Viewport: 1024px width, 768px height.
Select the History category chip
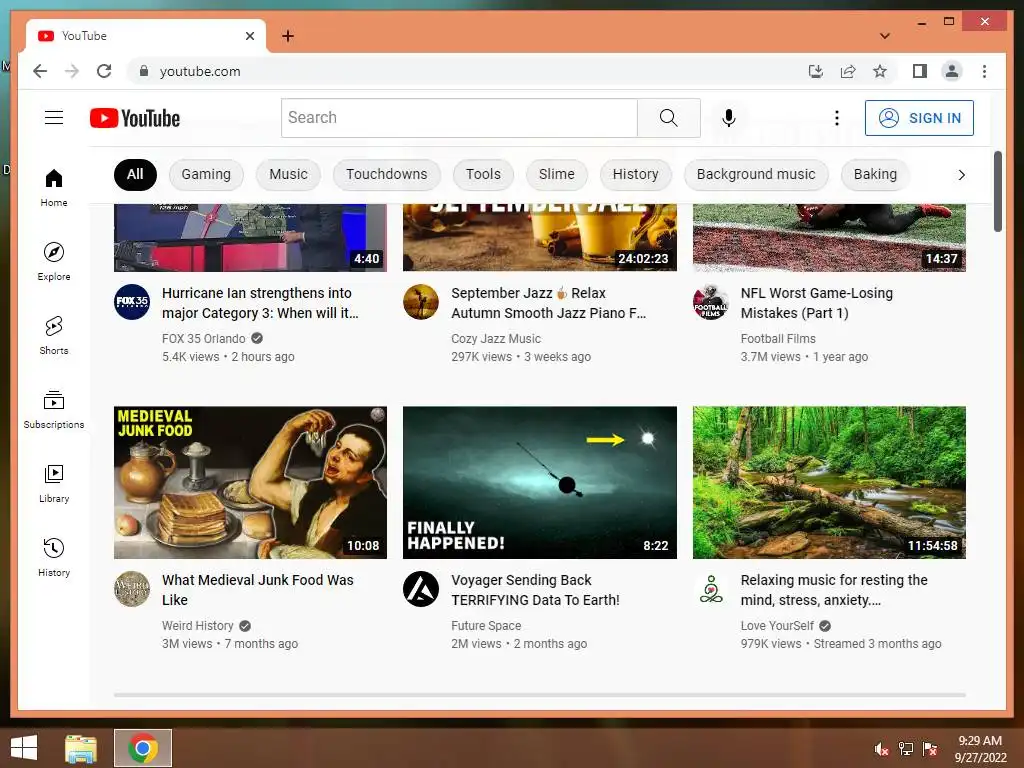pos(635,174)
